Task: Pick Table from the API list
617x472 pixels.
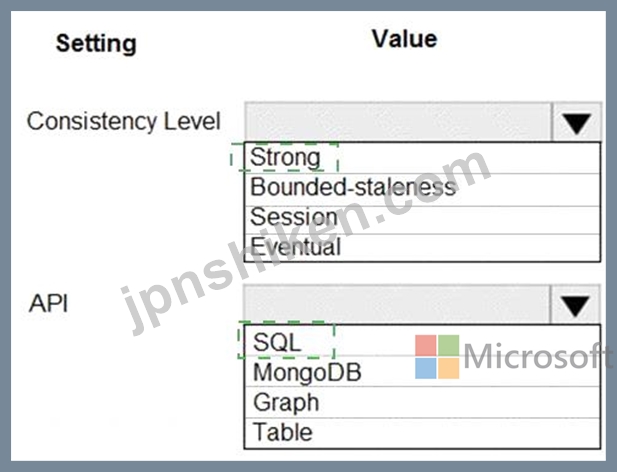Action: click(422, 433)
